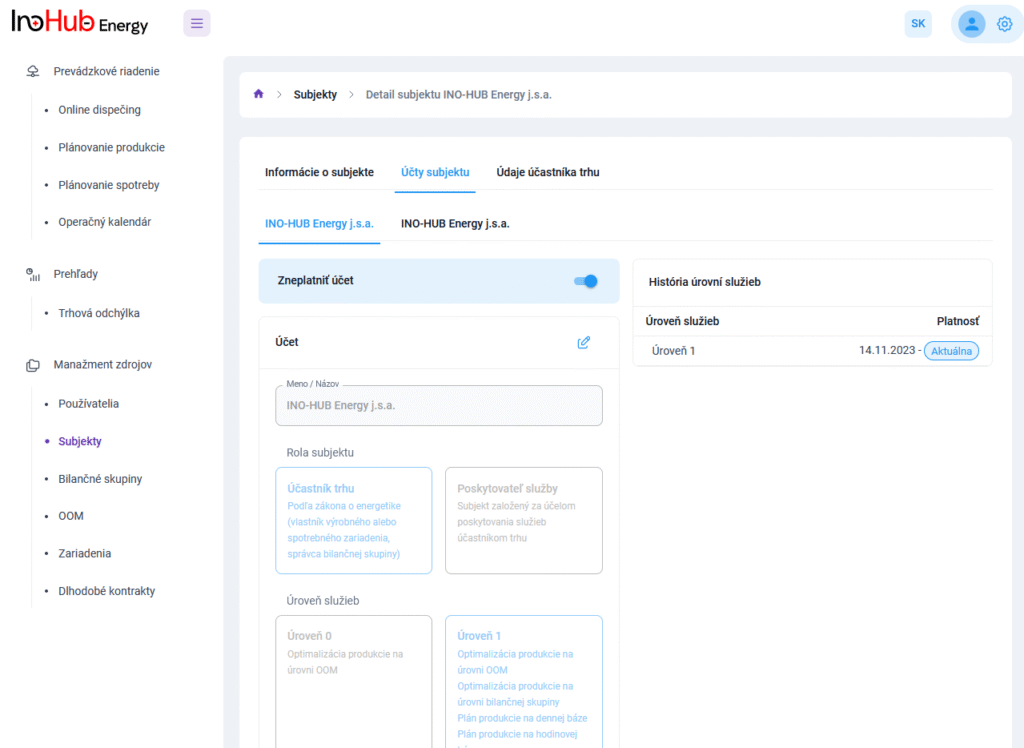Toggle the Zneplatniť účet switch

[586, 281]
